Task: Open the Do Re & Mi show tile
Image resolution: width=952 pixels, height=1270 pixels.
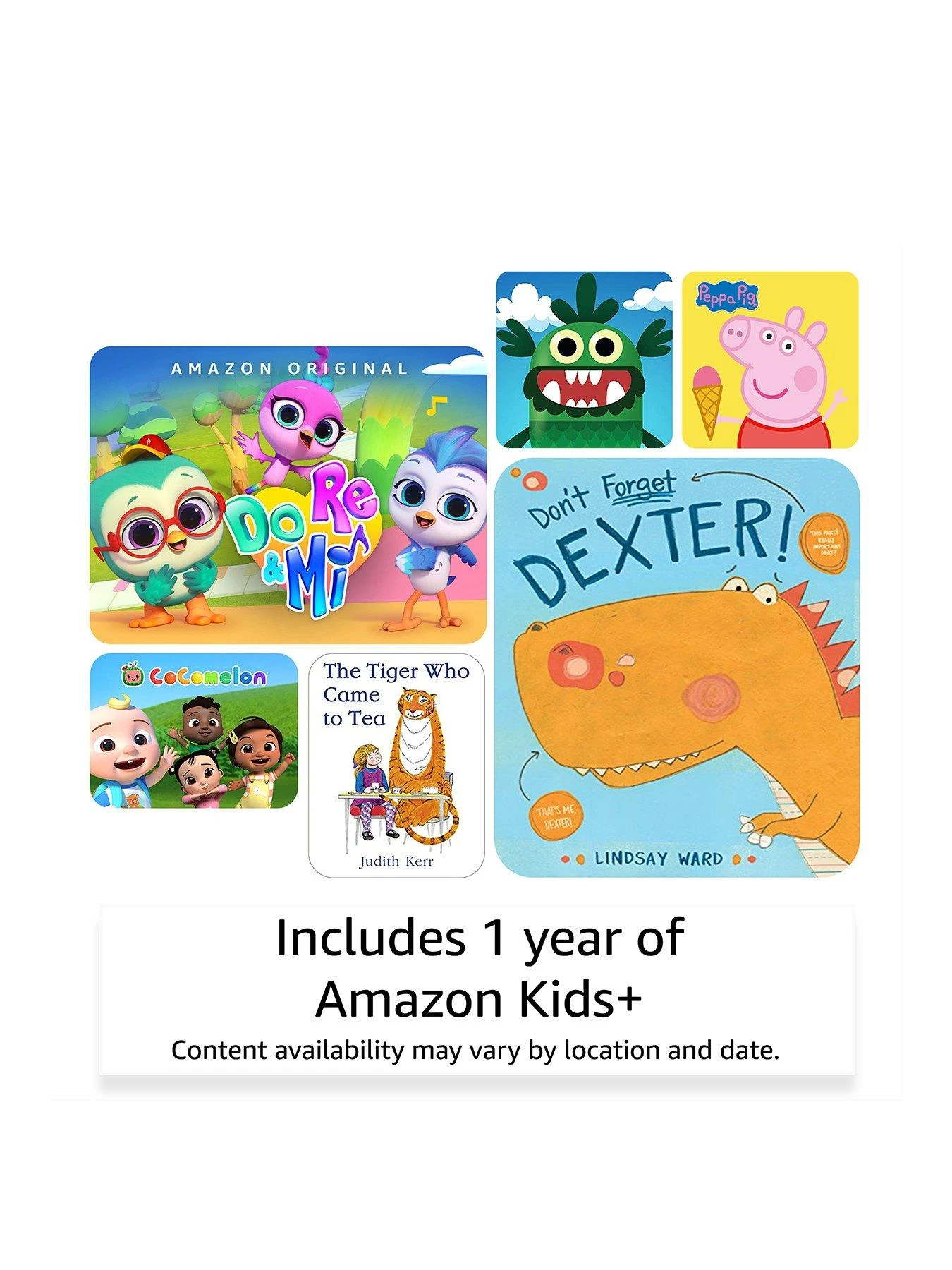Action: tap(288, 495)
